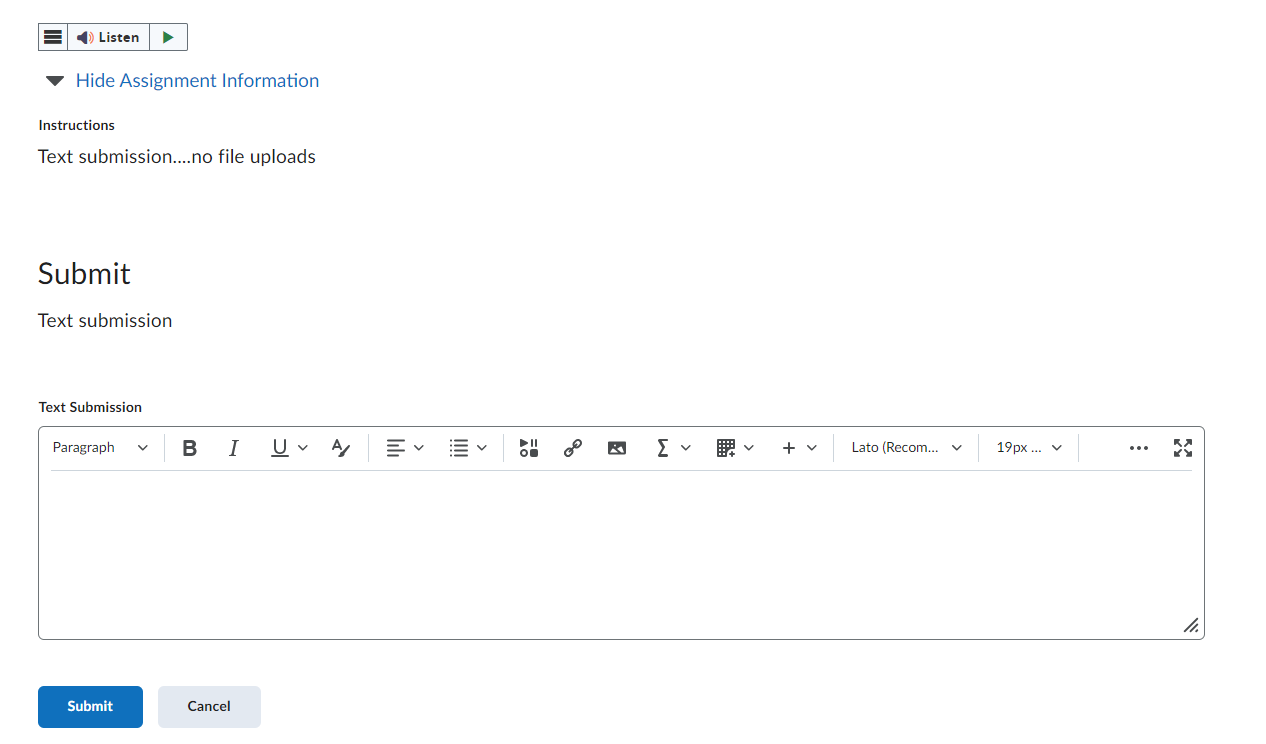Apply underline to the text
This screenshot has width=1266, height=744.
[x=280, y=448]
